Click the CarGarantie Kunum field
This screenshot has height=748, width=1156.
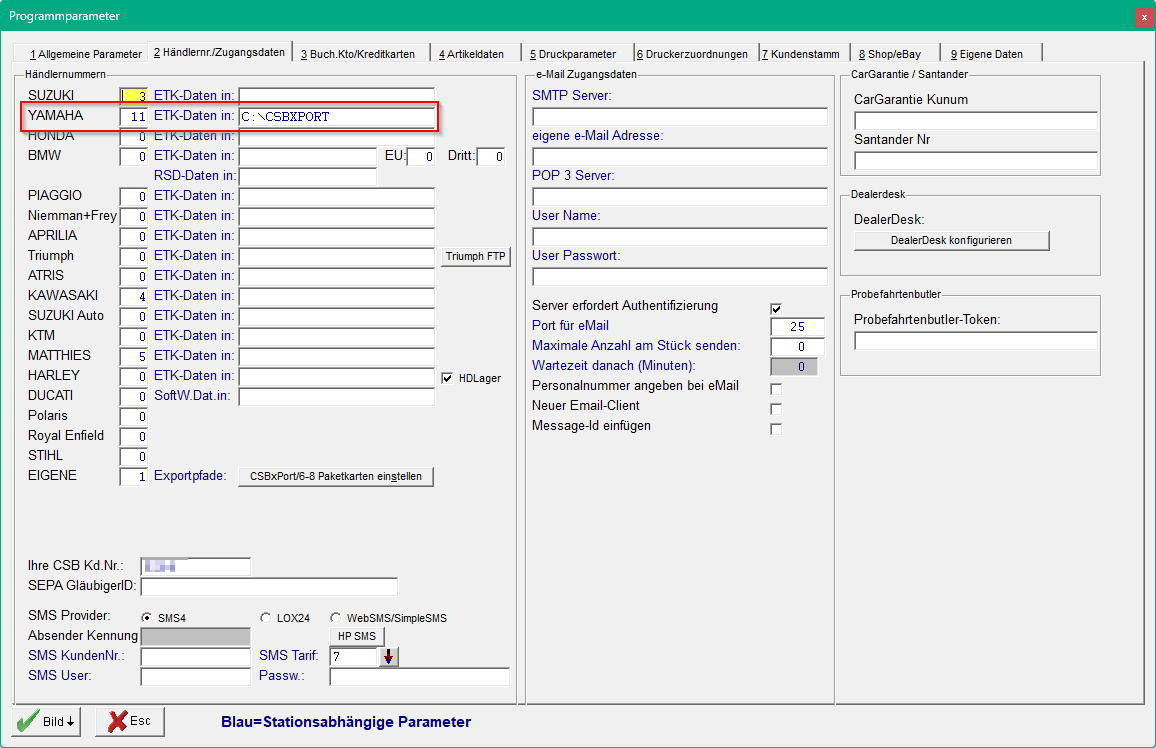coord(975,120)
